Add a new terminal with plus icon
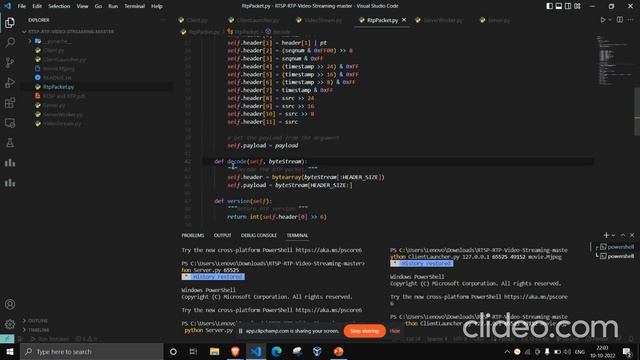This screenshot has height=360, width=640. pyautogui.click(x=606, y=235)
